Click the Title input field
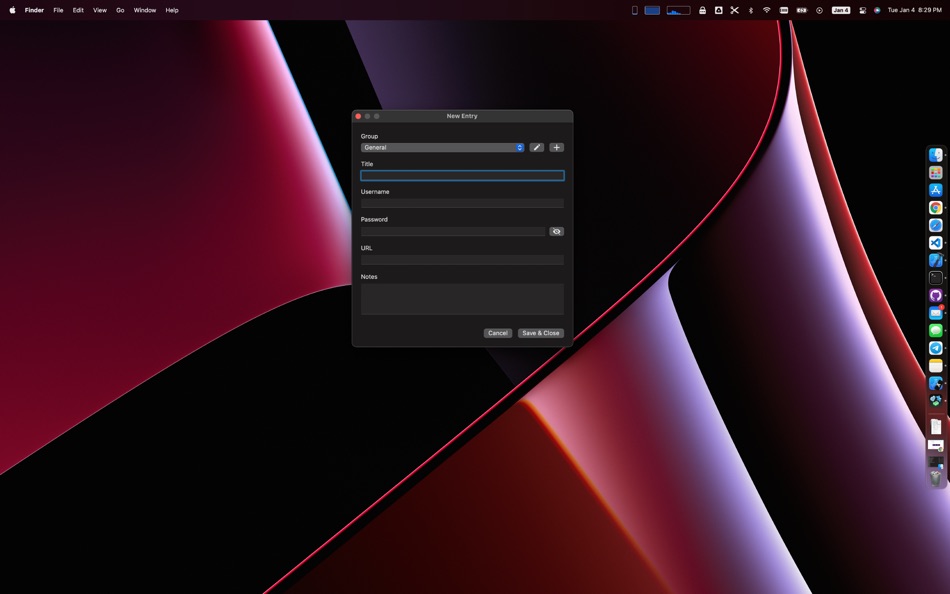Image resolution: width=950 pixels, height=594 pixels. pyautogui.click(x=462, y=176)
